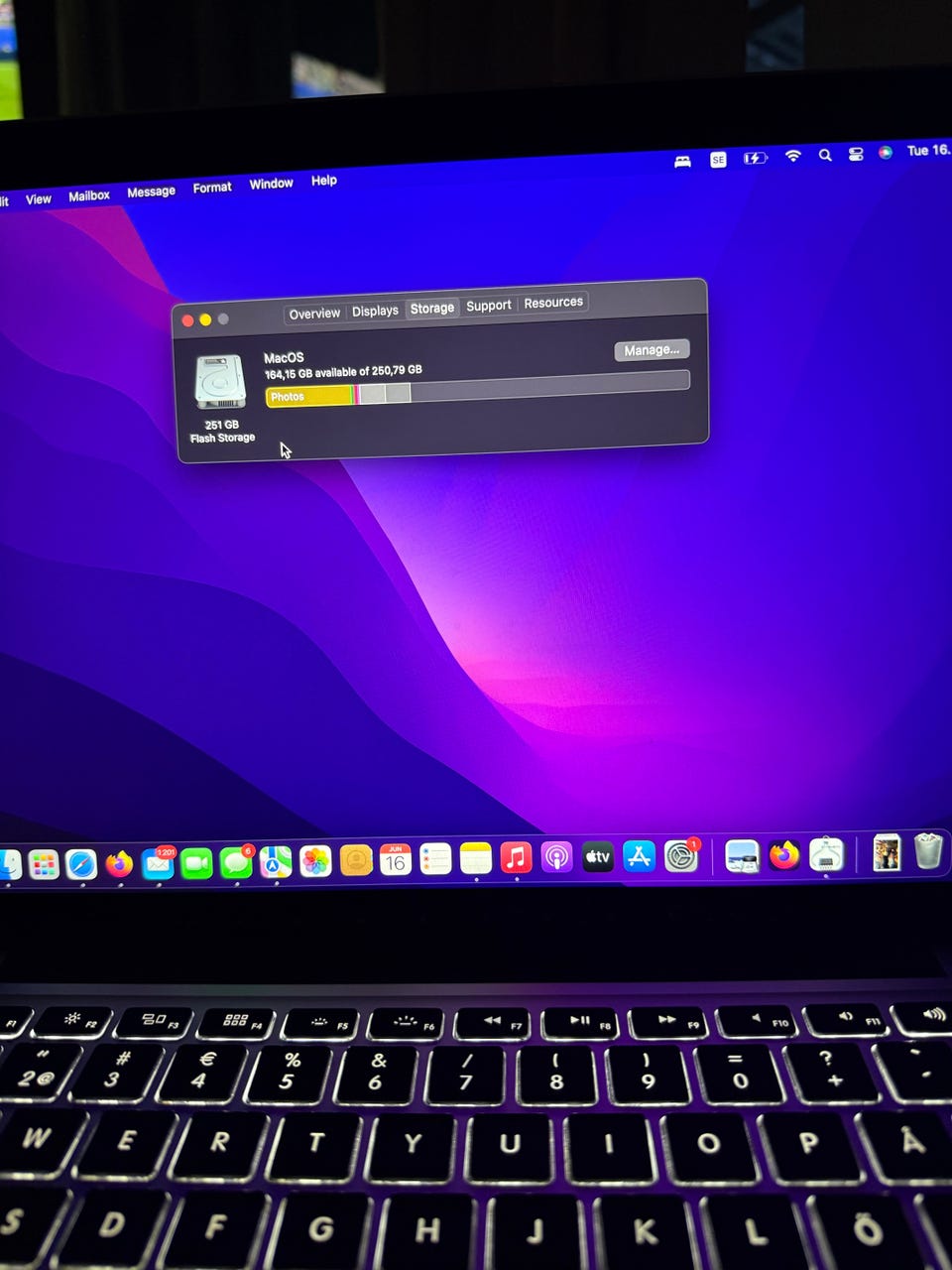Launch the Music app from the Dock

(x=516, y=857)
